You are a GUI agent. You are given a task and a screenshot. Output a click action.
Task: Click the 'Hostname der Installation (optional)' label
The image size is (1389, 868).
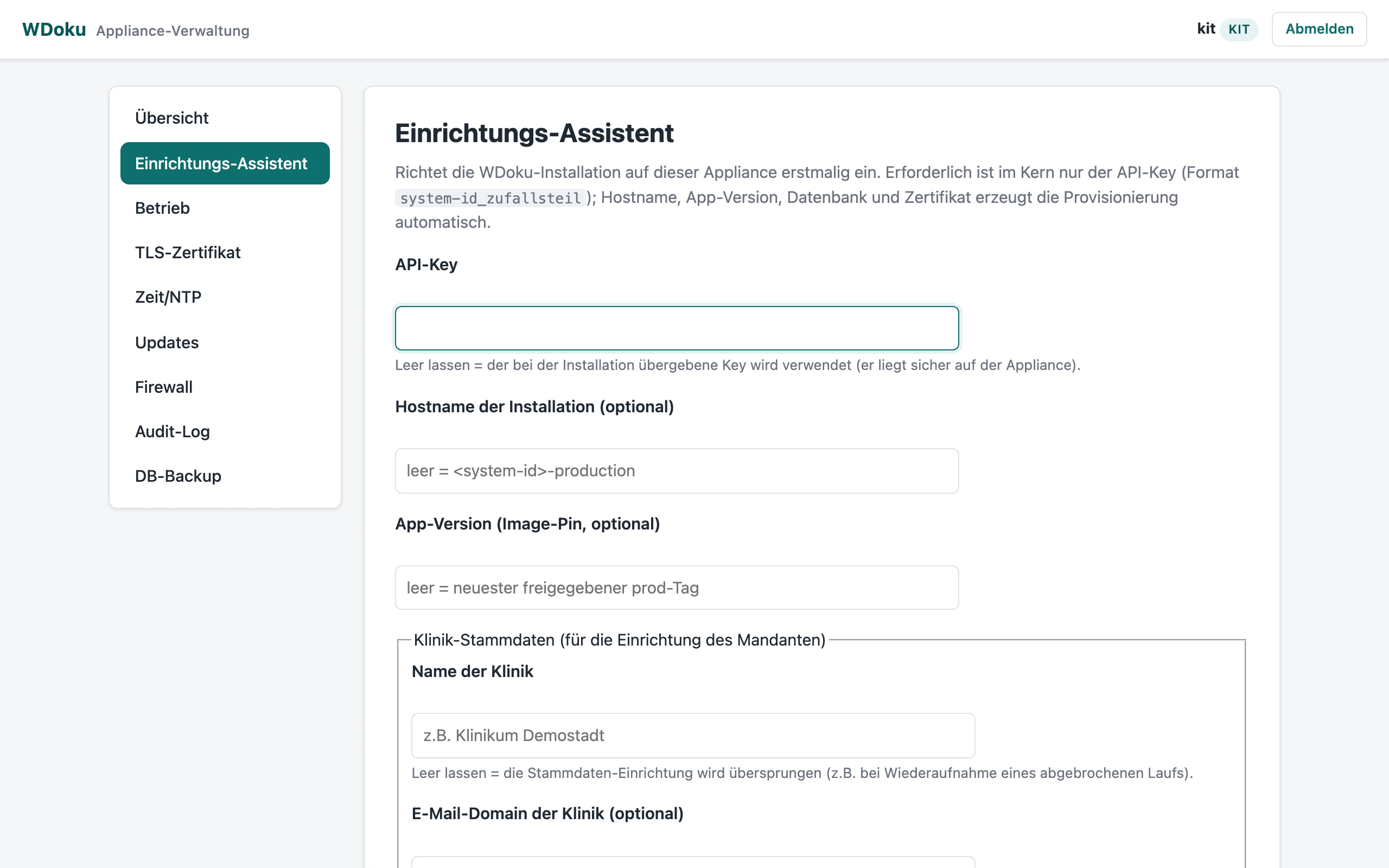click(534, 406)
